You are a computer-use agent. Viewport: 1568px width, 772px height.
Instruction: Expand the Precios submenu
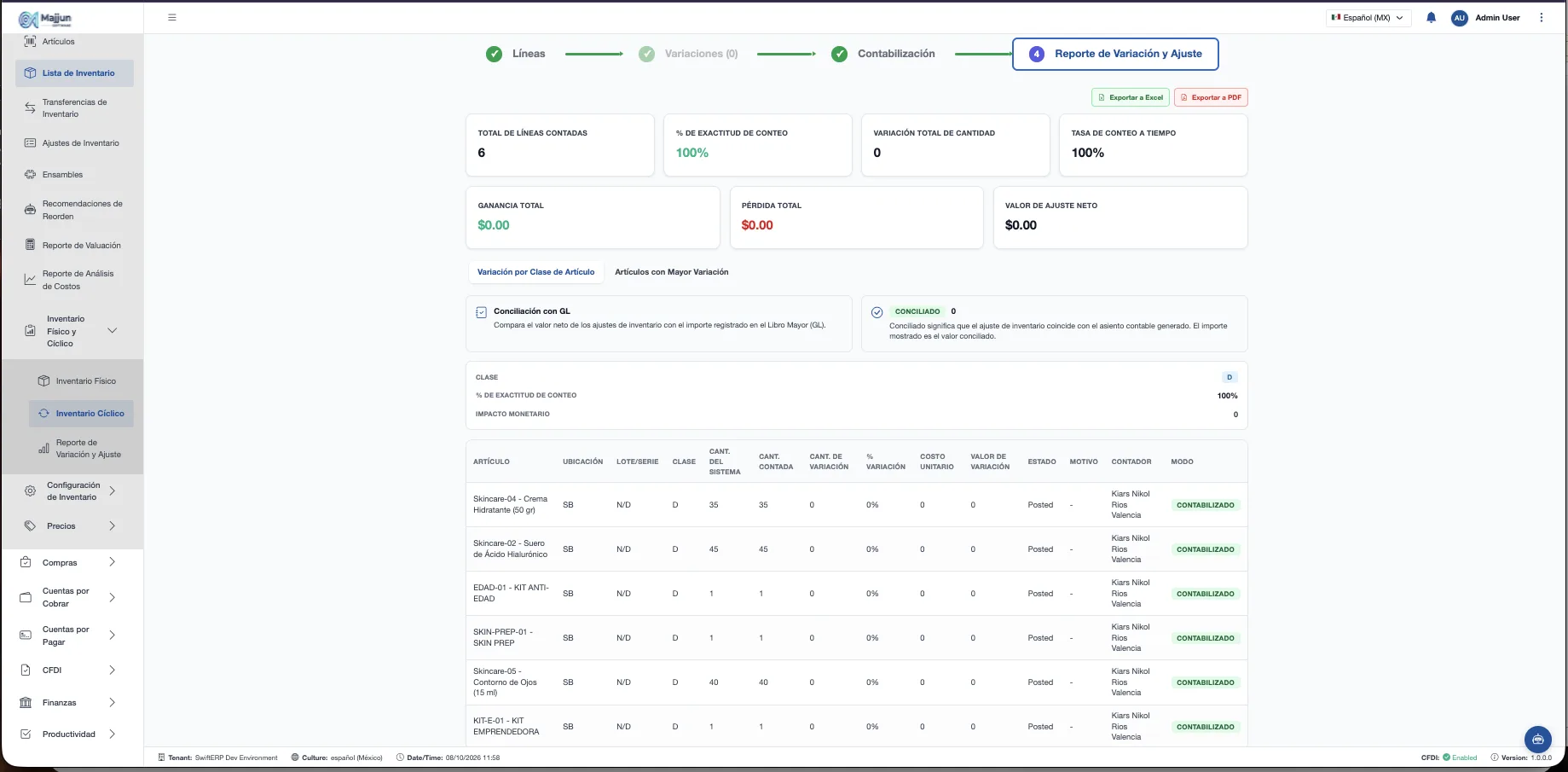pyautogui.click(x=112, y=526)
